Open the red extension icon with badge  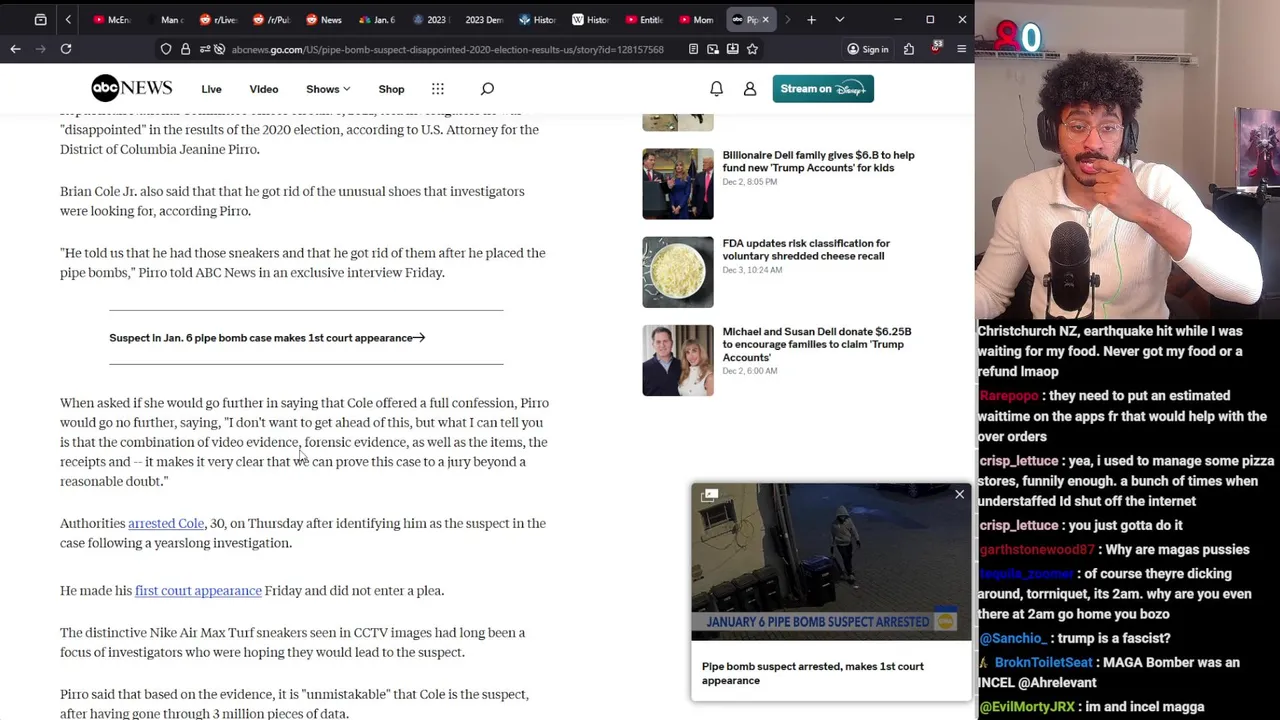pos(936,48)
